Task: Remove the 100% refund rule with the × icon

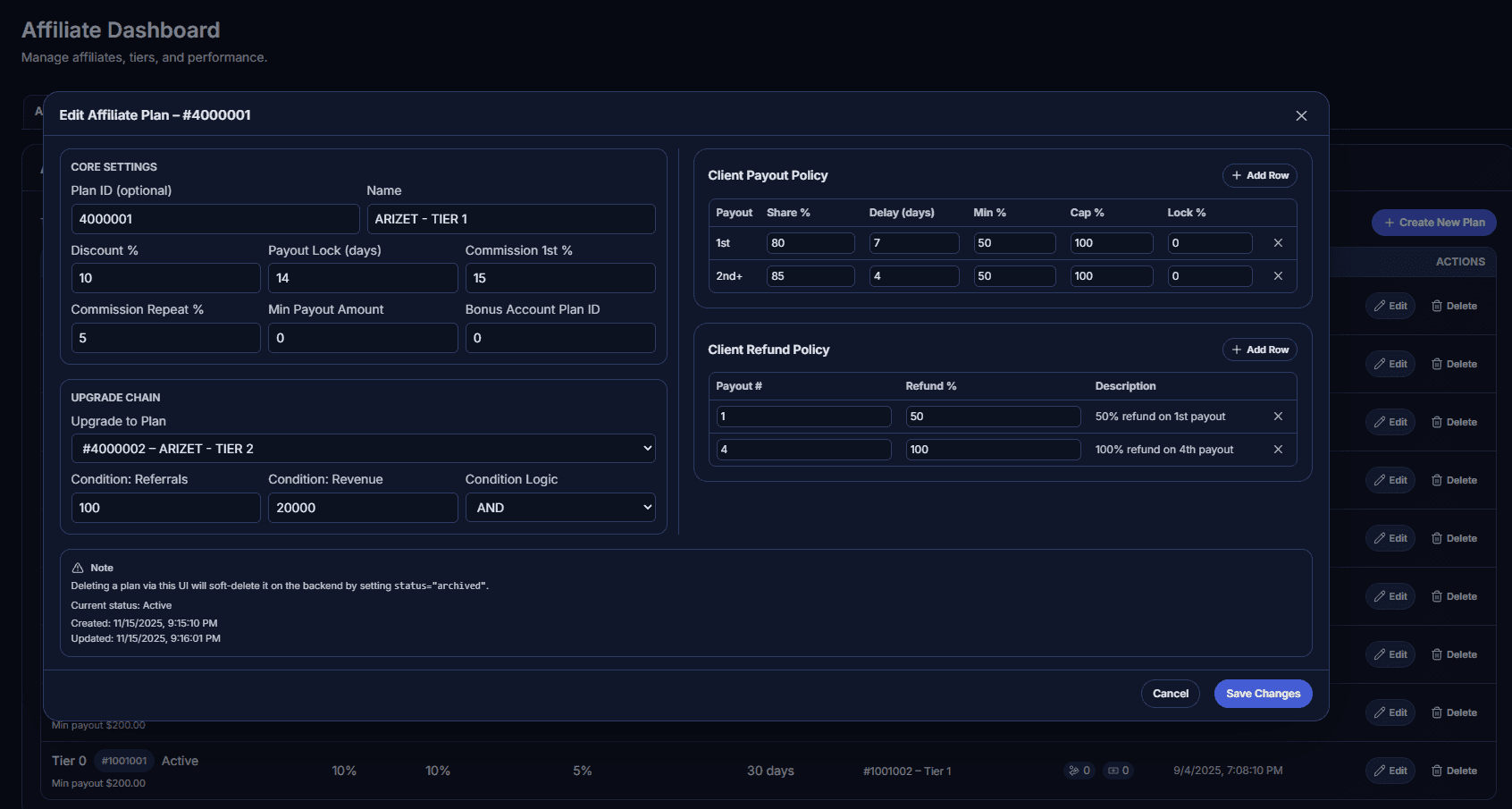Action: (x=1278, y=449)
